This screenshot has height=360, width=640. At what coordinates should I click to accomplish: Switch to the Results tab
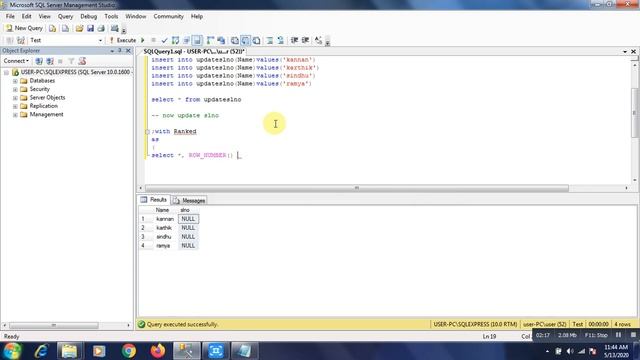pos(154,200)
